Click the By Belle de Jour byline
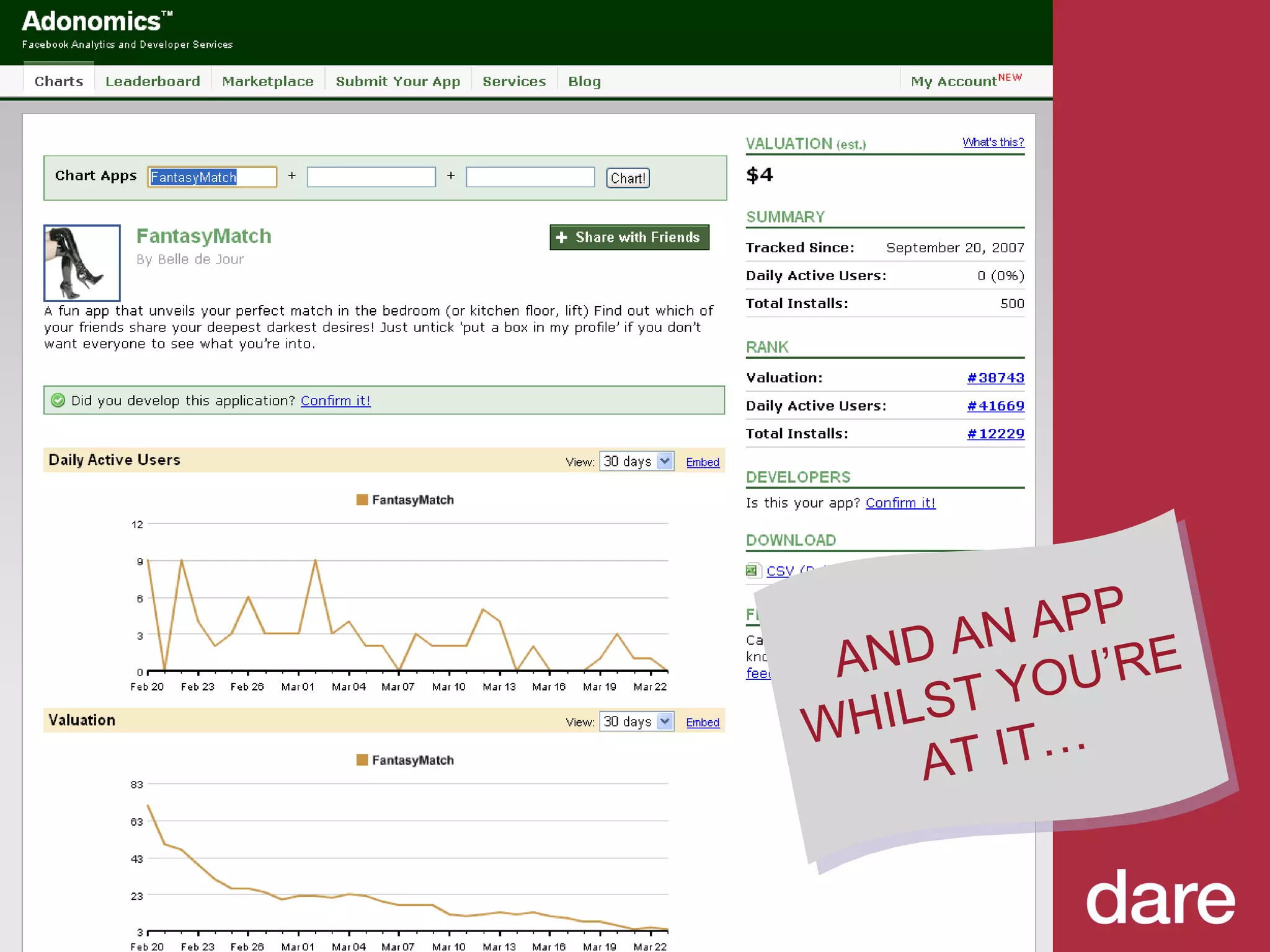This screenshot has height=952, width=1270. coord(190,259)
